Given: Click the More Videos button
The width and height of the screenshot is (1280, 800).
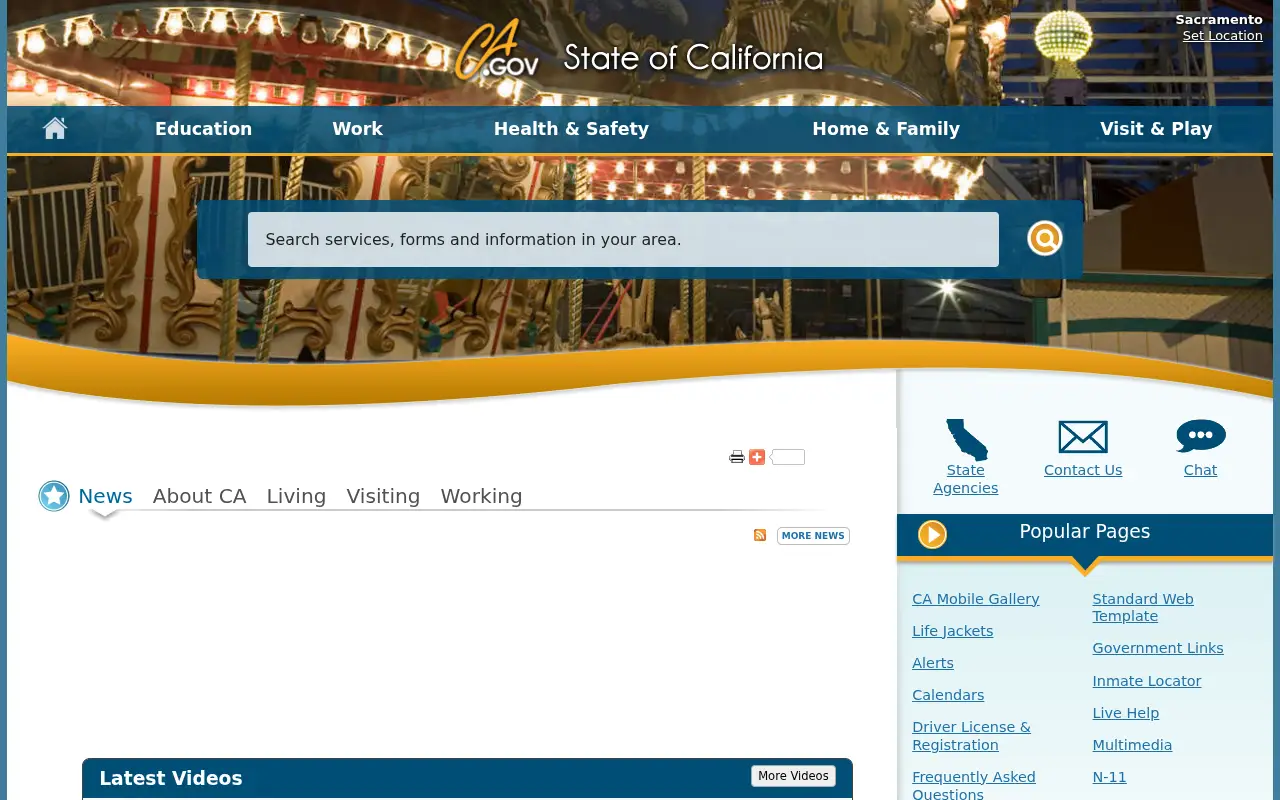Looking at the screenshot, I should pyautogui.click(x=793, y=776).
